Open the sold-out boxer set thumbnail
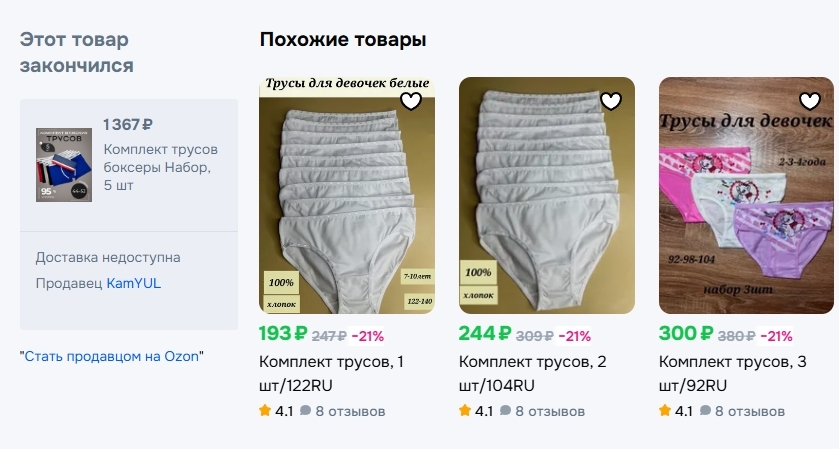Viewport: 839px width, 449px height. click(x=65, y=165)
